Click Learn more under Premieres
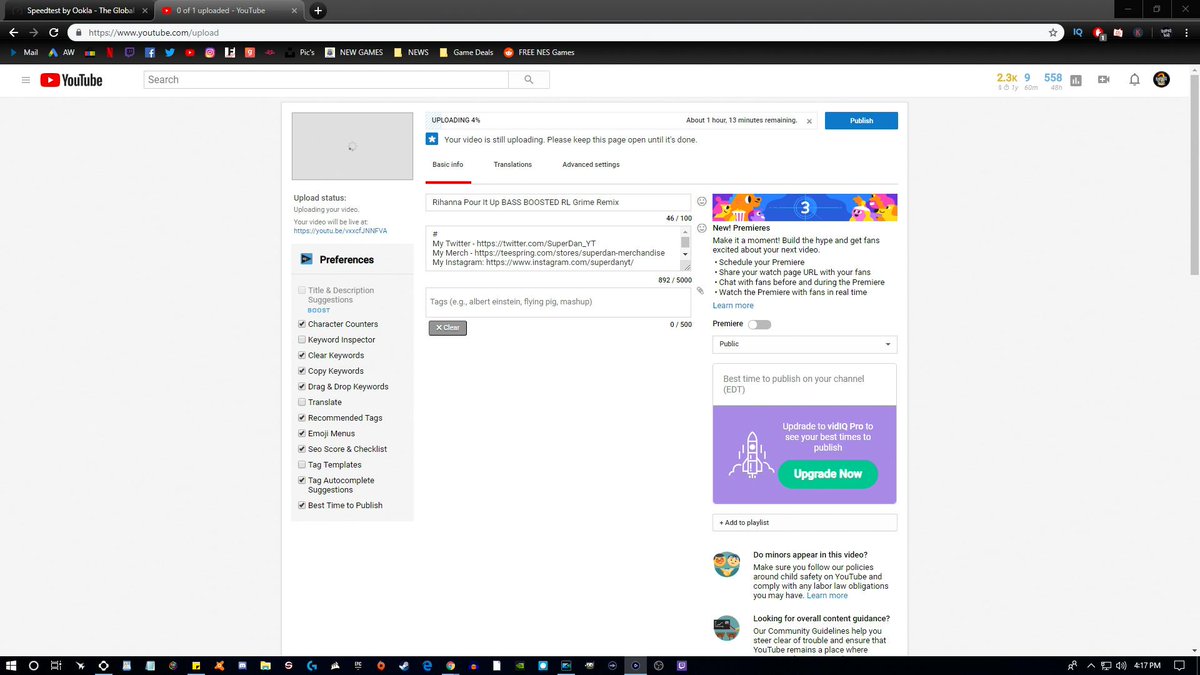Screen dimensions: 1200x675 click(733, 305)
